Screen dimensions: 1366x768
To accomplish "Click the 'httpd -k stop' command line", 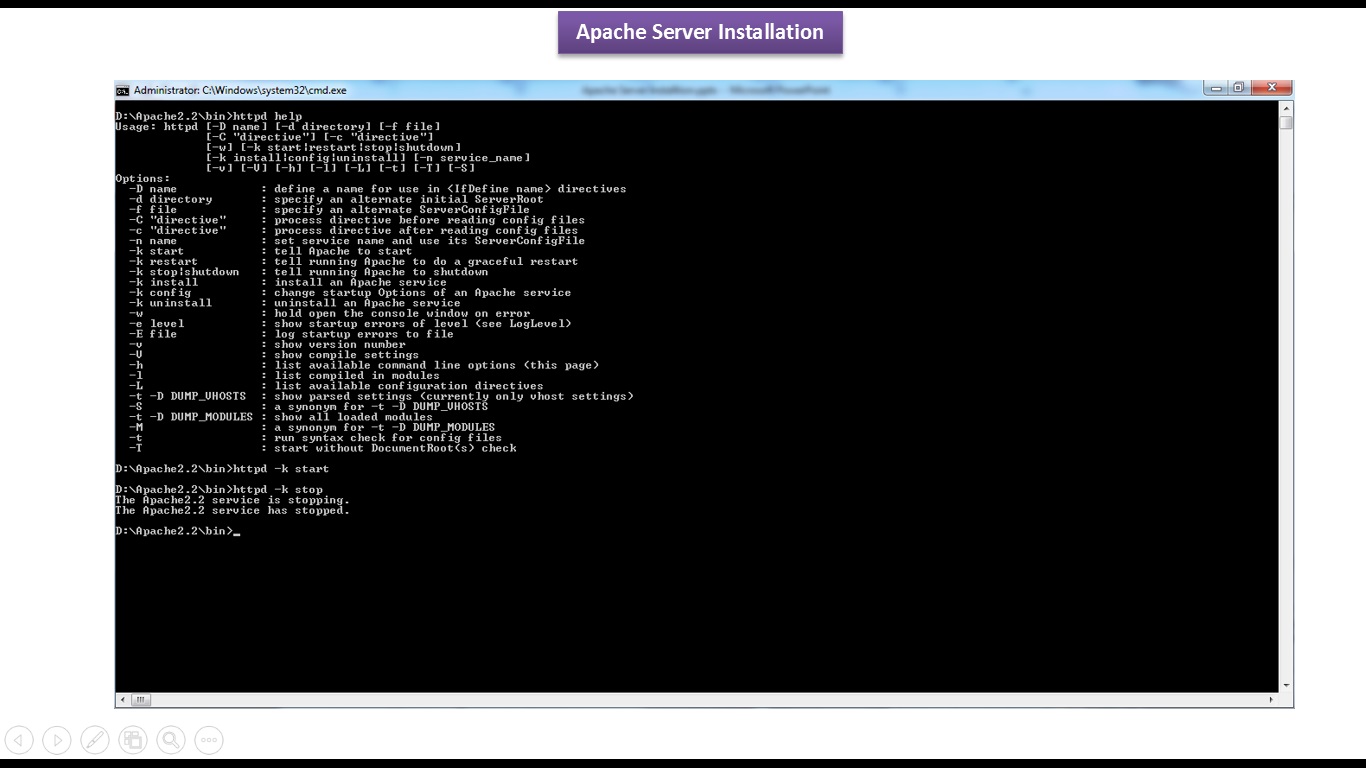I will pyautogui.click(x=219, y=490).
